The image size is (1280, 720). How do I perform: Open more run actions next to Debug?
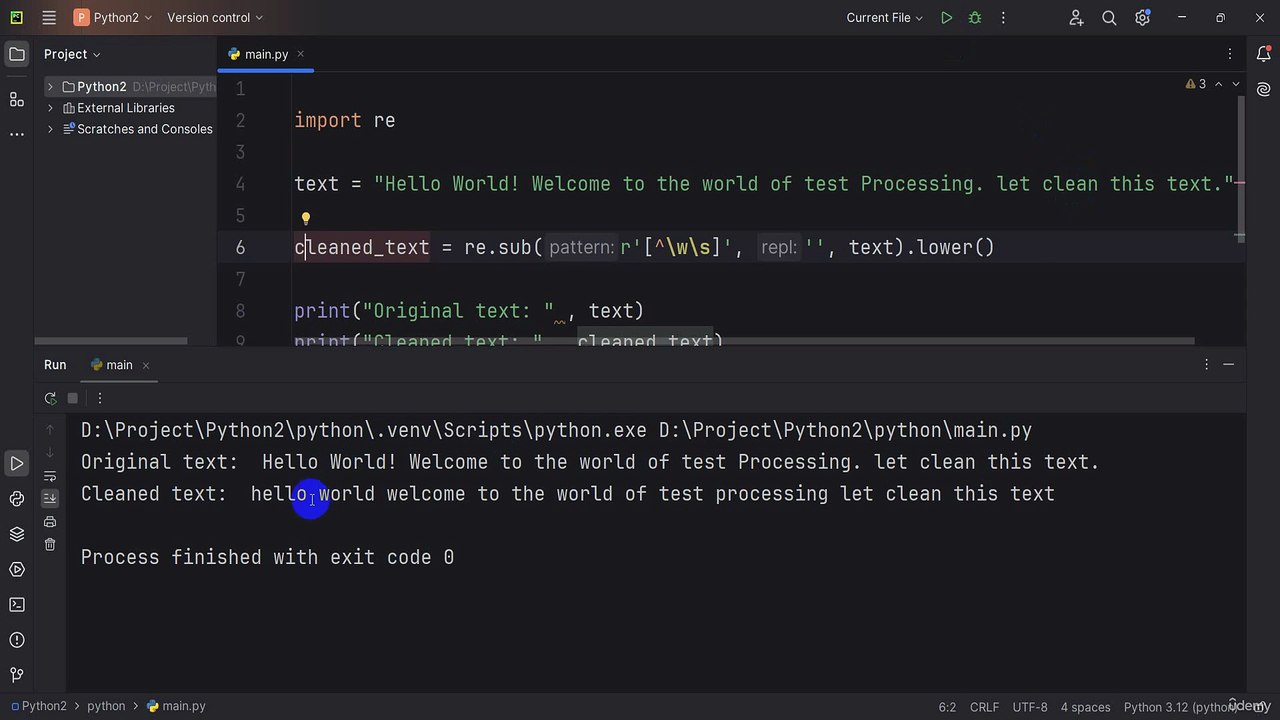tap(1004, 17)
